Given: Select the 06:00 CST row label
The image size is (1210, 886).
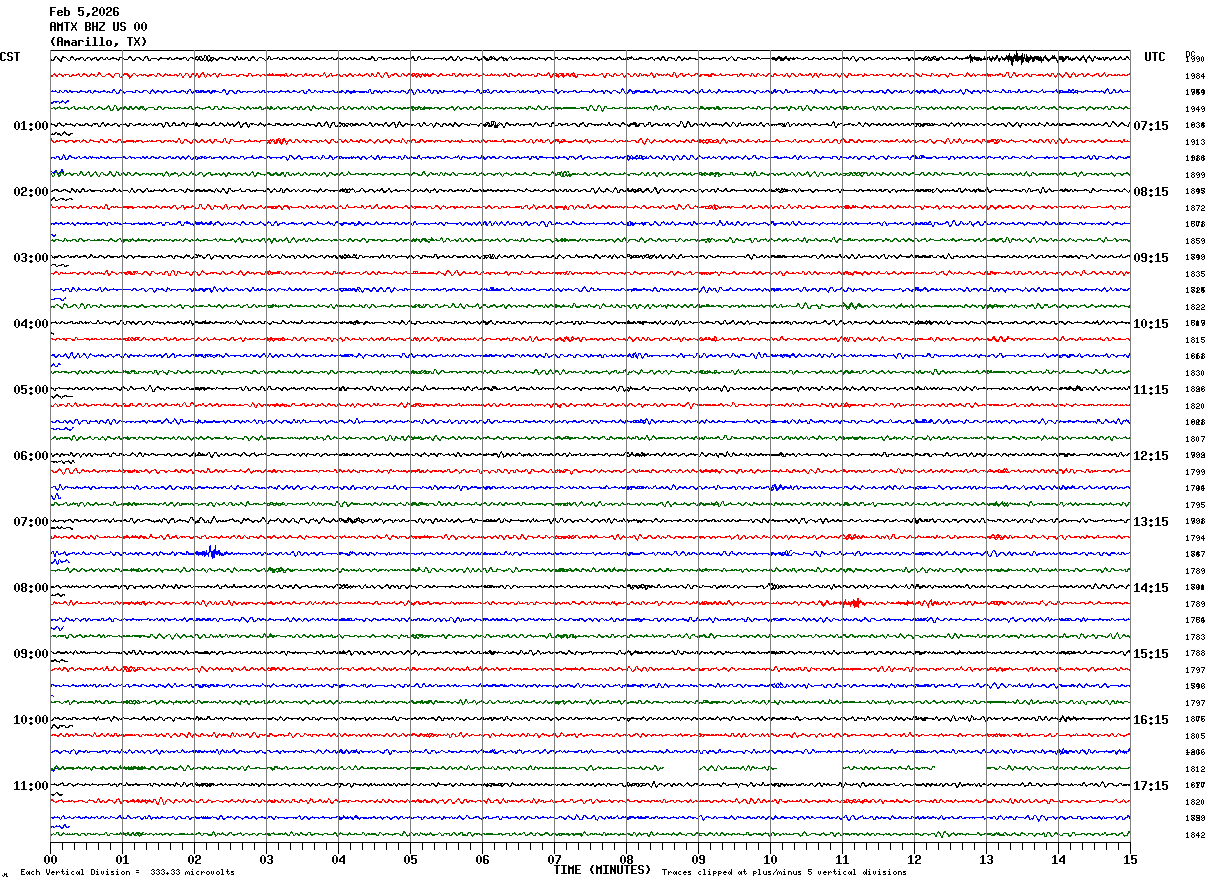Looking at the screenshot, I should click(30, 456).
